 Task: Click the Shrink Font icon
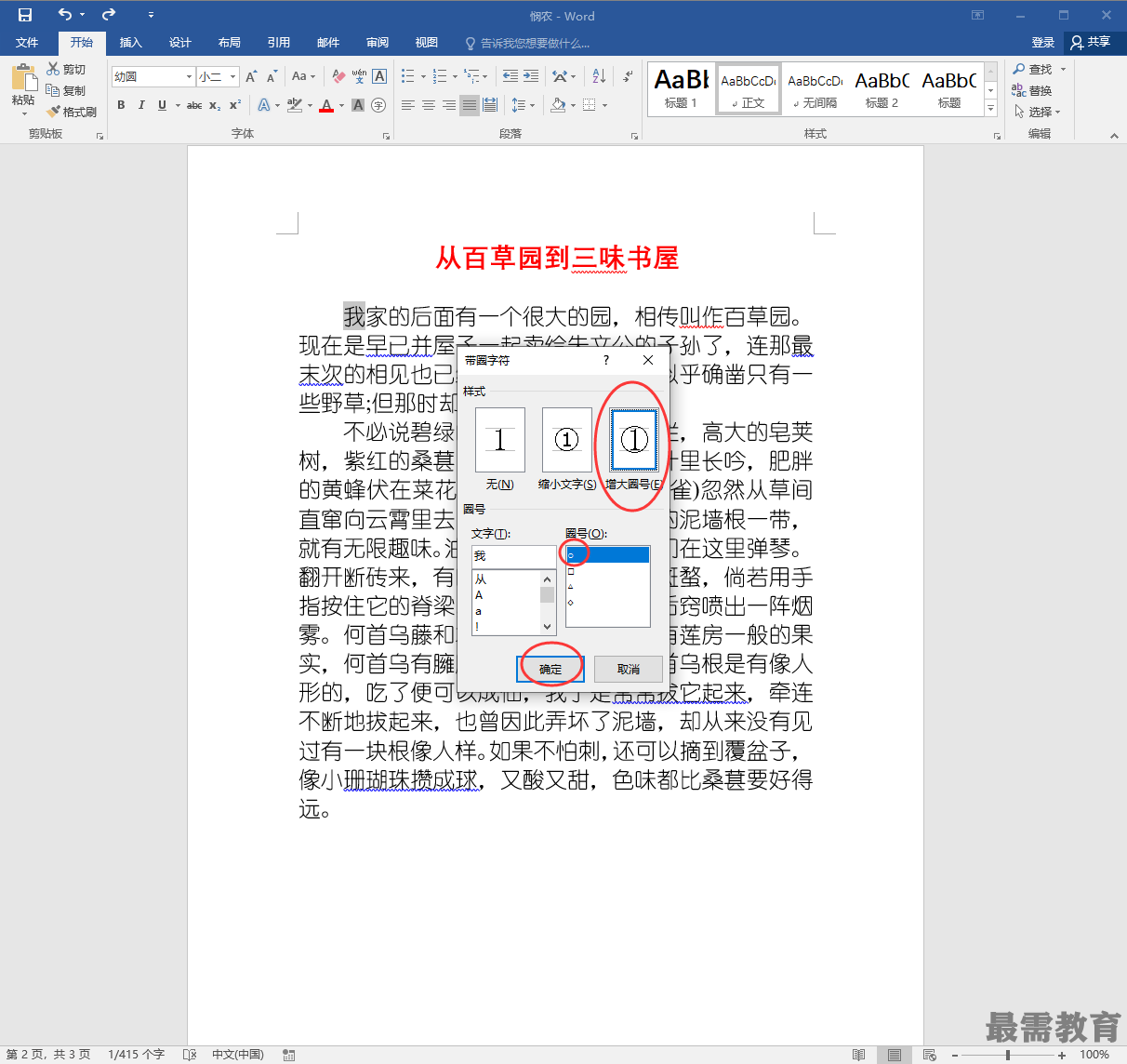tap(272, 76)
